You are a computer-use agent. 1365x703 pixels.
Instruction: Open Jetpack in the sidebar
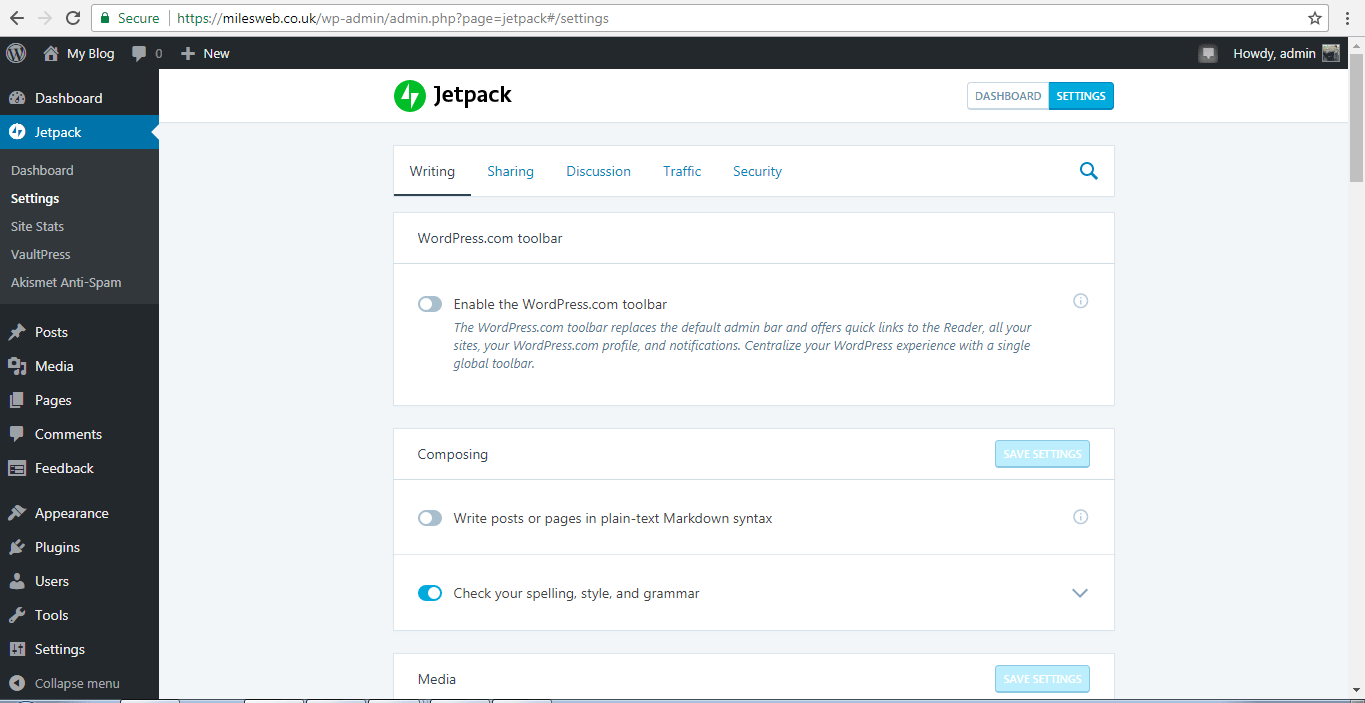click(x=79, y=132)
